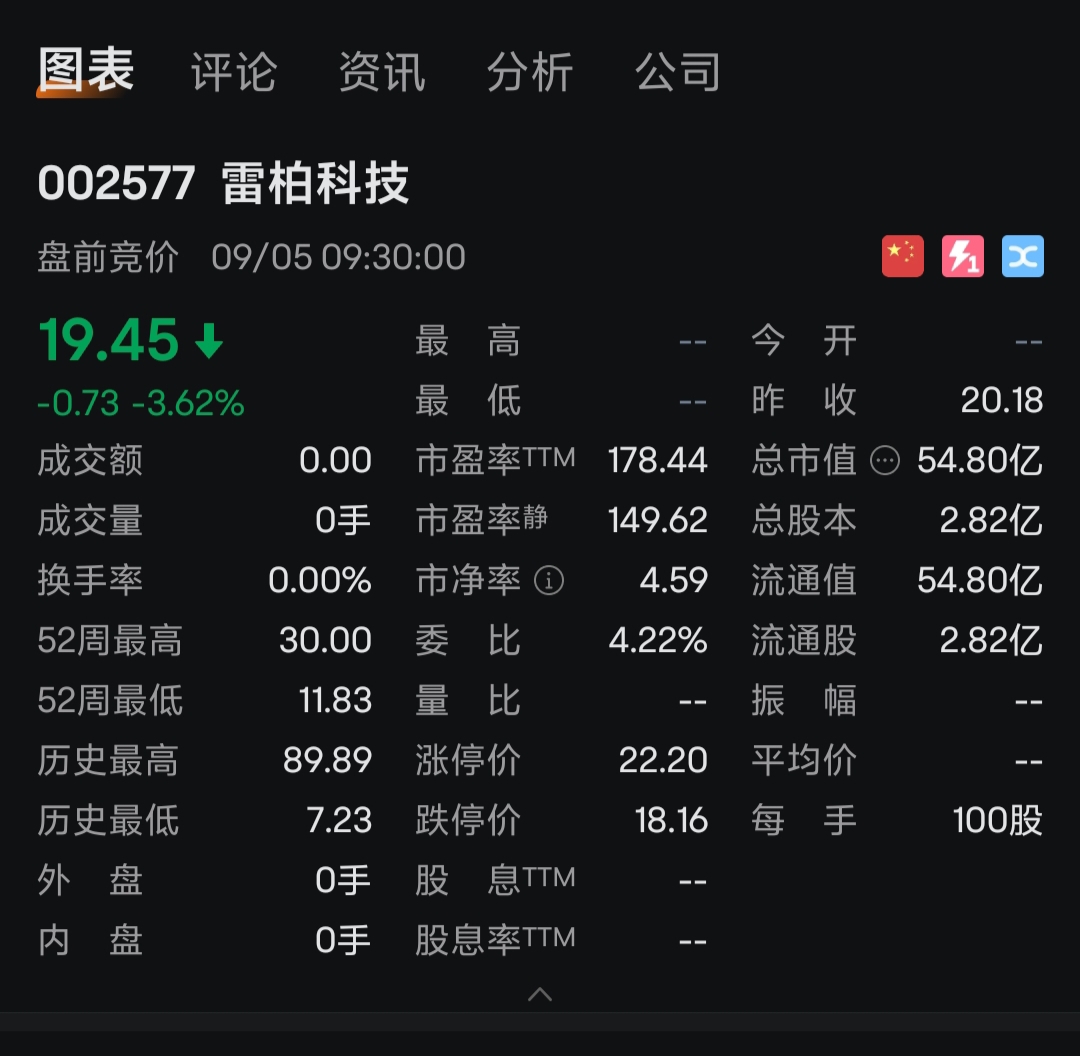Click the 总市值 value 54.80亿
The width and height of the screenshot is (1080, 1056).
tap(979, 460)
